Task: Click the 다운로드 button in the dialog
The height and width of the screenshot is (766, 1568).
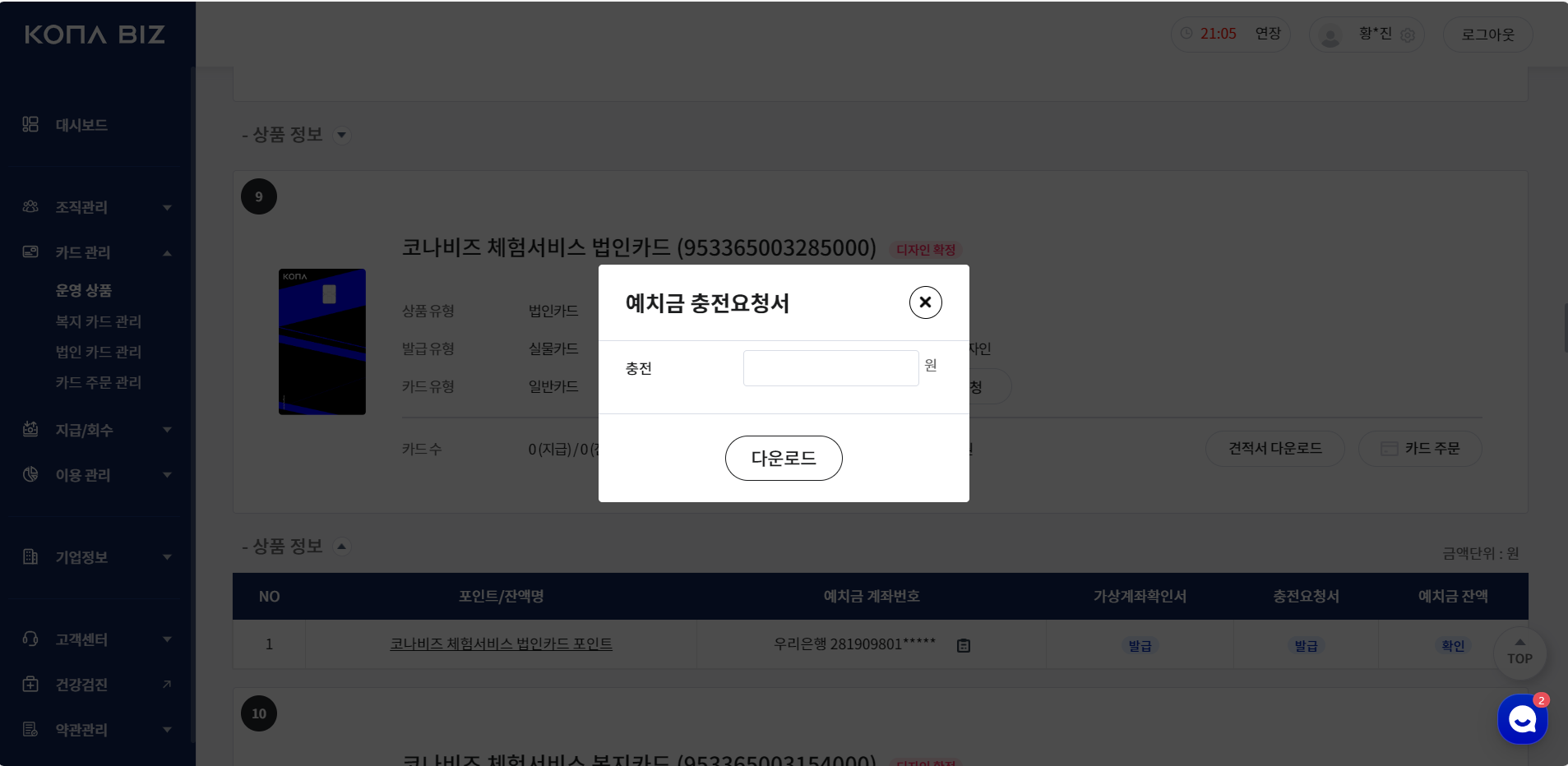Action: (x=784, y=458)
